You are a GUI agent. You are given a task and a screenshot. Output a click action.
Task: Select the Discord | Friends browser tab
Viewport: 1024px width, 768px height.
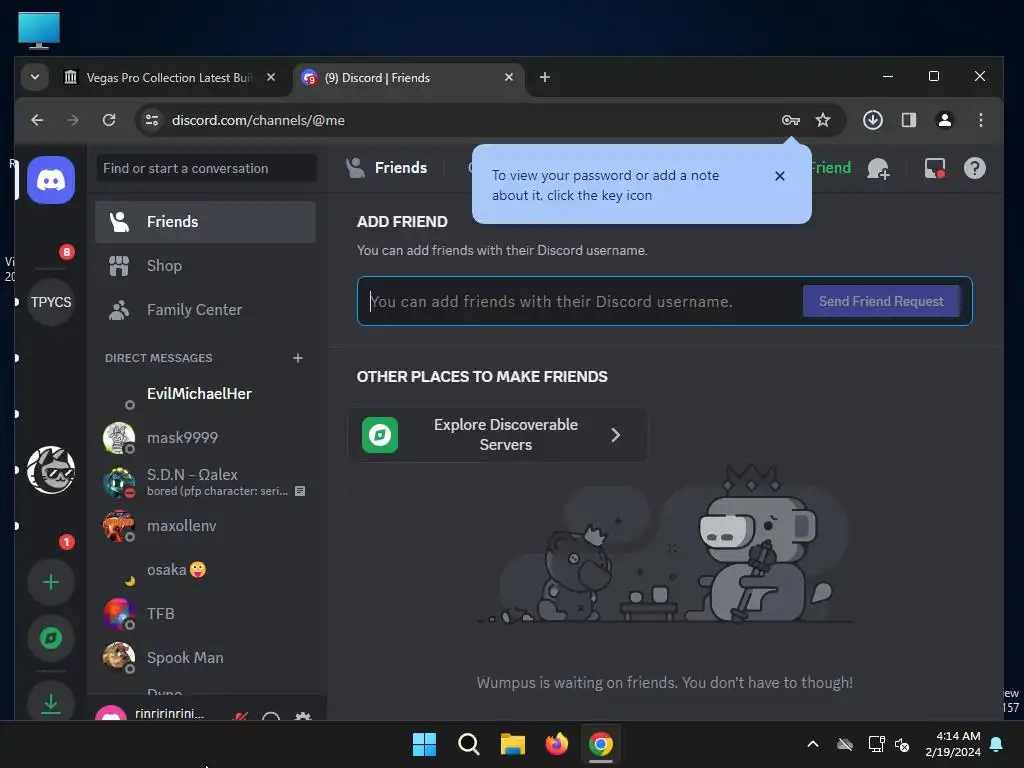point(409,78)
